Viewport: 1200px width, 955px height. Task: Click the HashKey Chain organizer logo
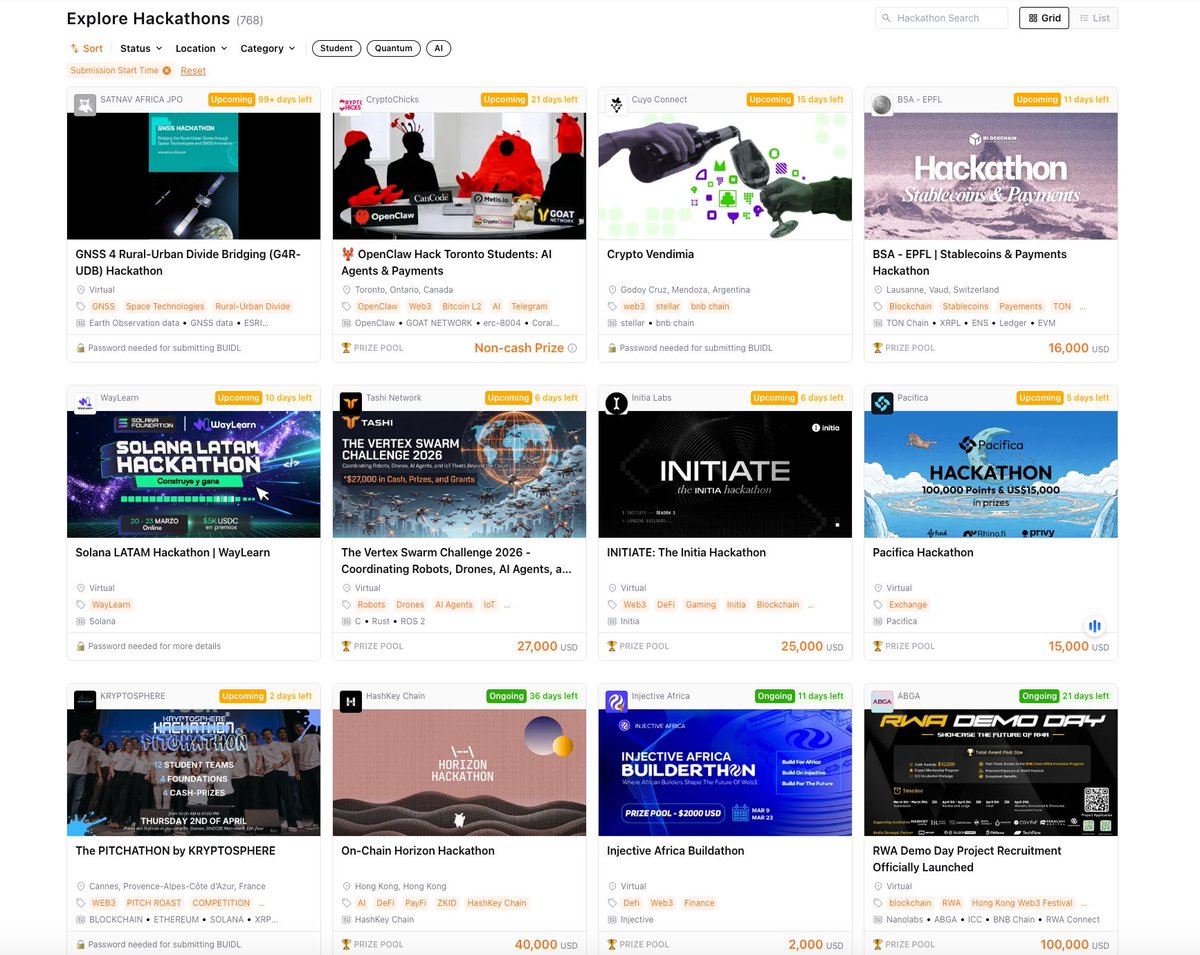[351, 701]
